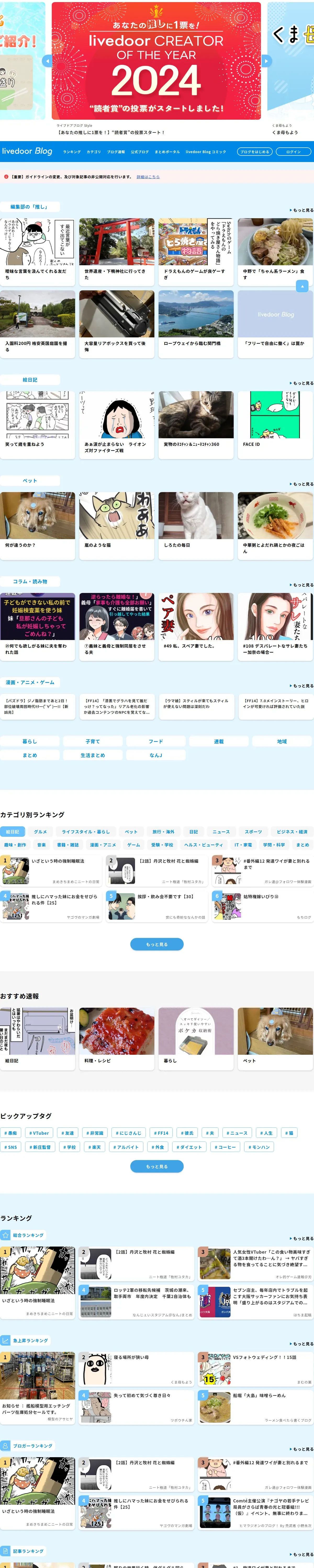Click the ログイン button
The image size is (314, 1568).
[x=293, y=152]
